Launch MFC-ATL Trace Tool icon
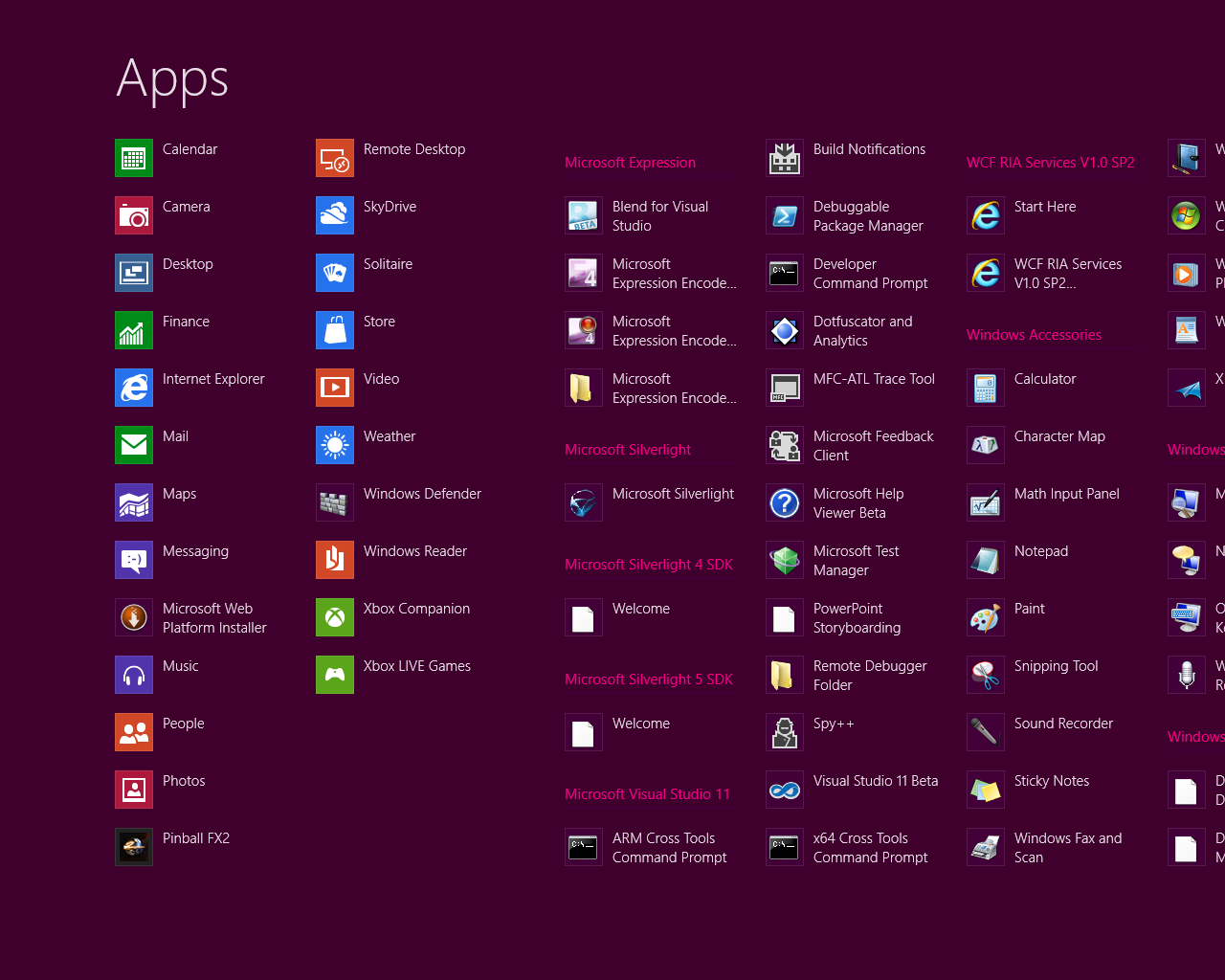 click(x=785, y=388)
